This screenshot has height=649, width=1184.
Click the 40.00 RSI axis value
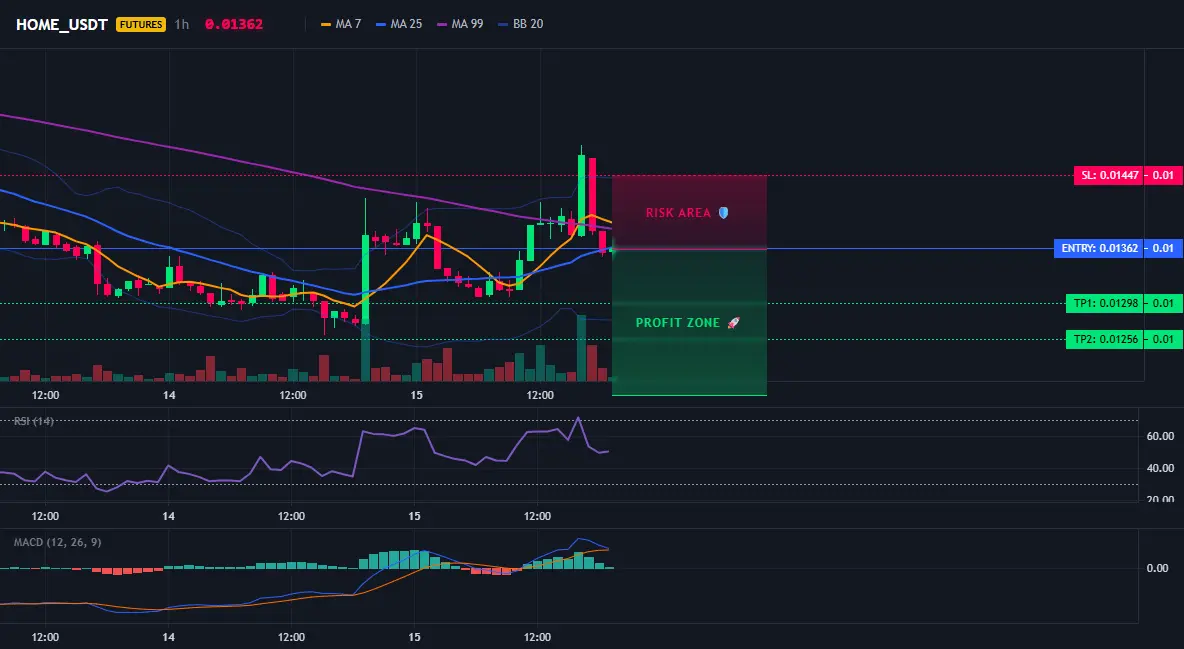(1160, 468)
